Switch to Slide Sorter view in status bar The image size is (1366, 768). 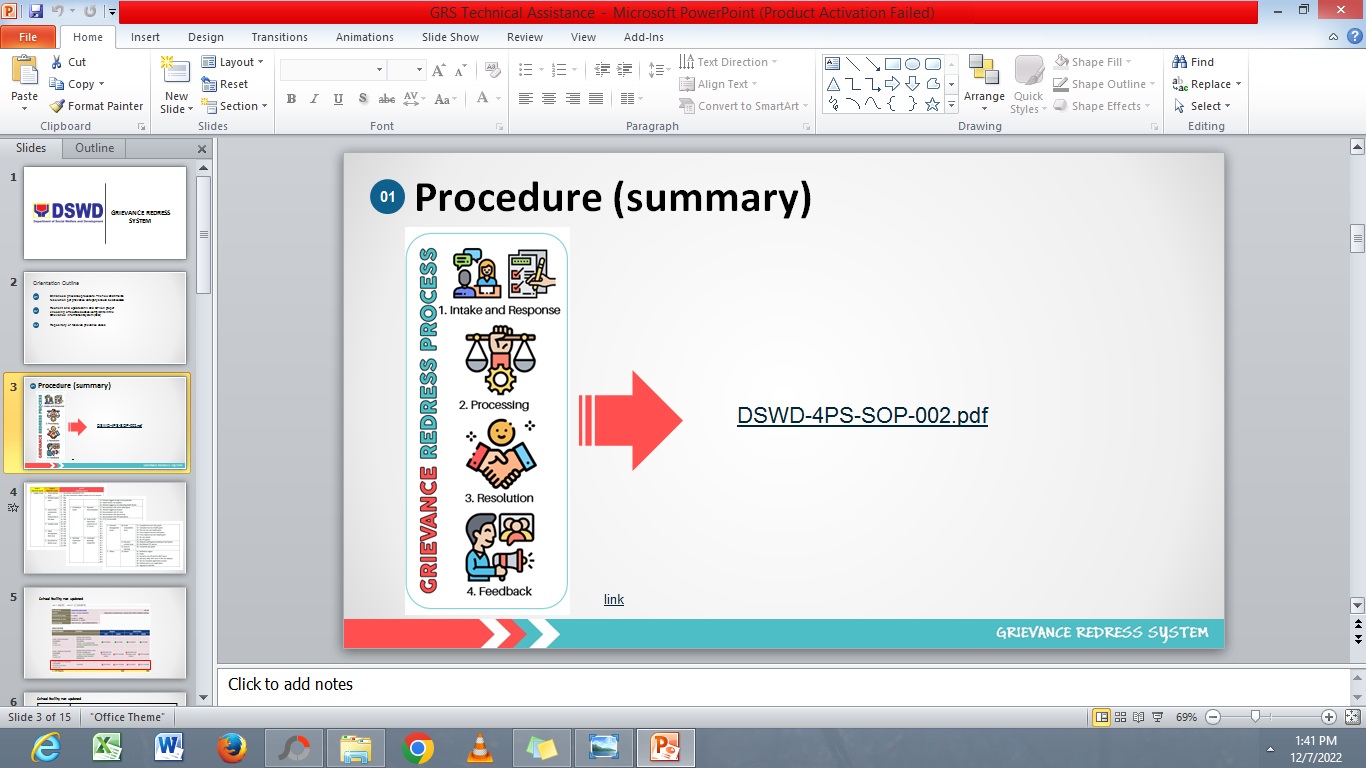[1121, 717]
